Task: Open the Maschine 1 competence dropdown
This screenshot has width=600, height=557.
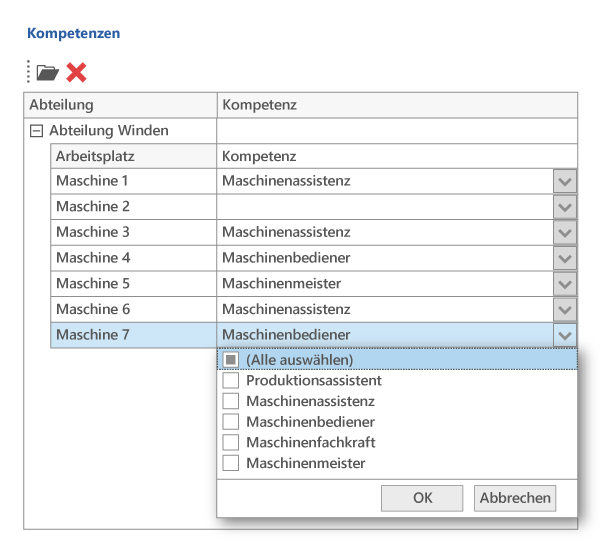Action: [565, 181]
